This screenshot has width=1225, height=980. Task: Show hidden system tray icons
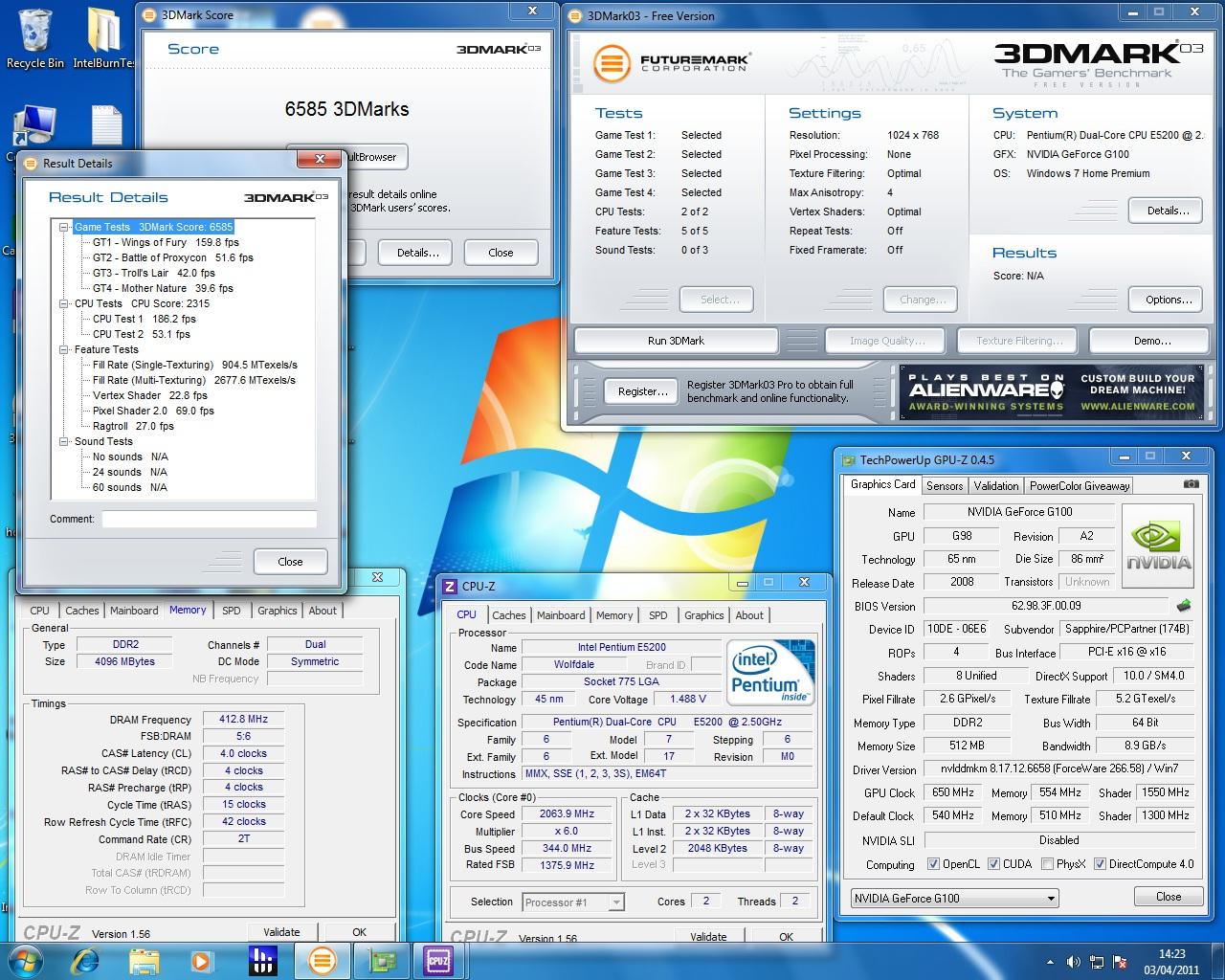[x=1050, y=962]
